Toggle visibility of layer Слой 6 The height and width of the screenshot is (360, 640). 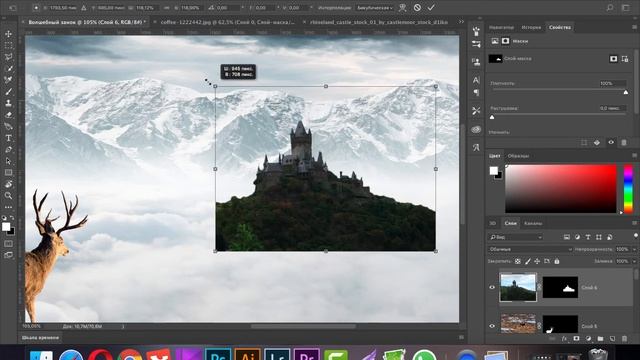coord(492,287)
